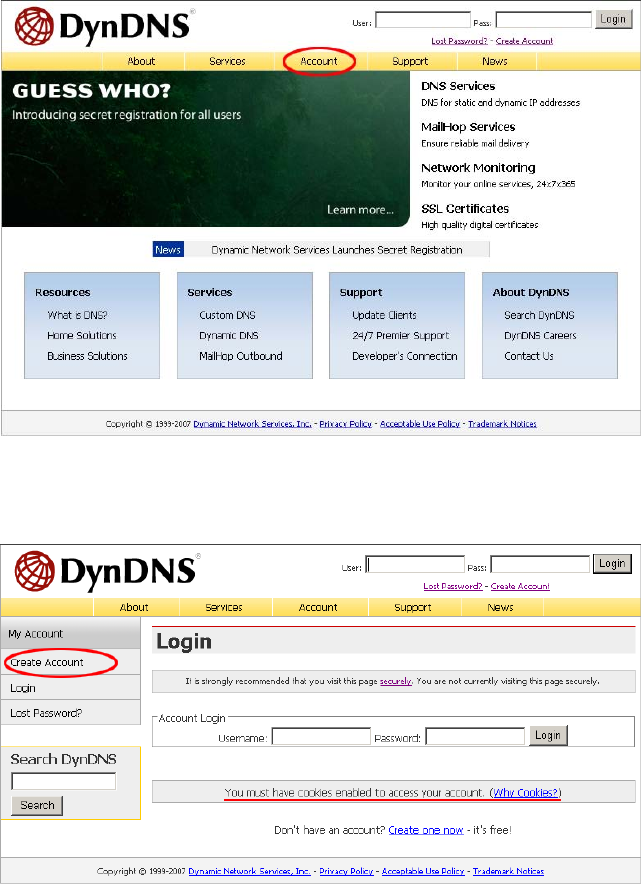Select Login in the left sidebar

(70, 688)
